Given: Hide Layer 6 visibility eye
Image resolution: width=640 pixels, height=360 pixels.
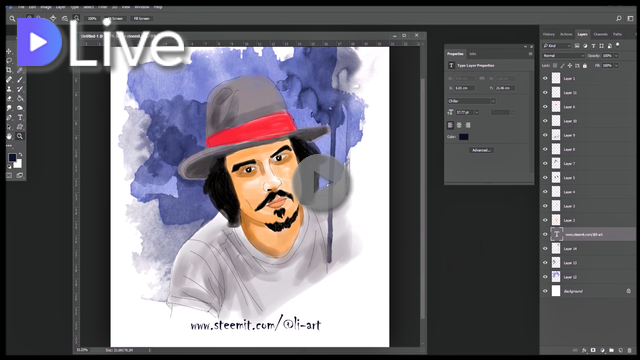Looking at the screenshot, I should (x=545, y=107).
